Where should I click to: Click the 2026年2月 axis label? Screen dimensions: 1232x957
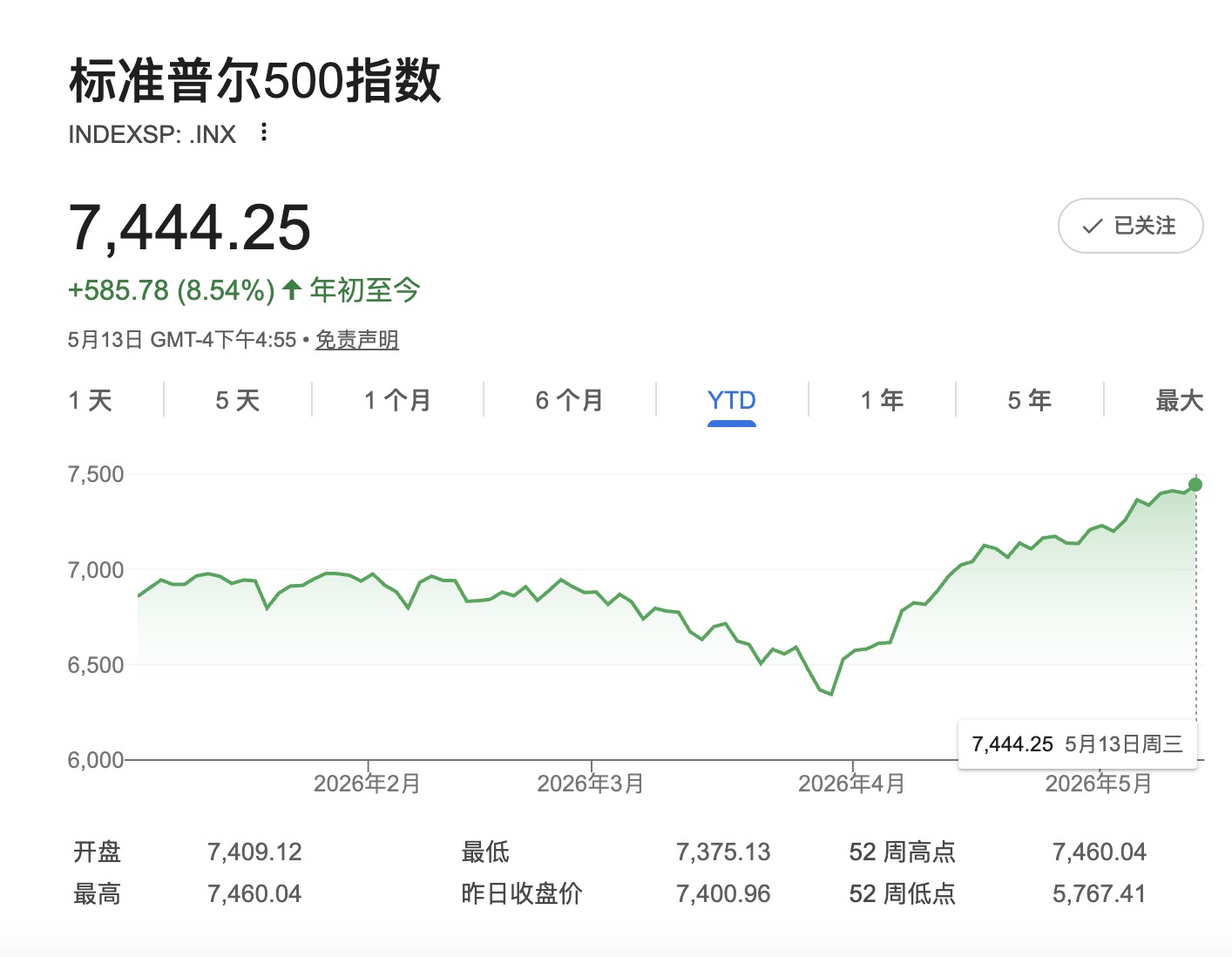367,784
